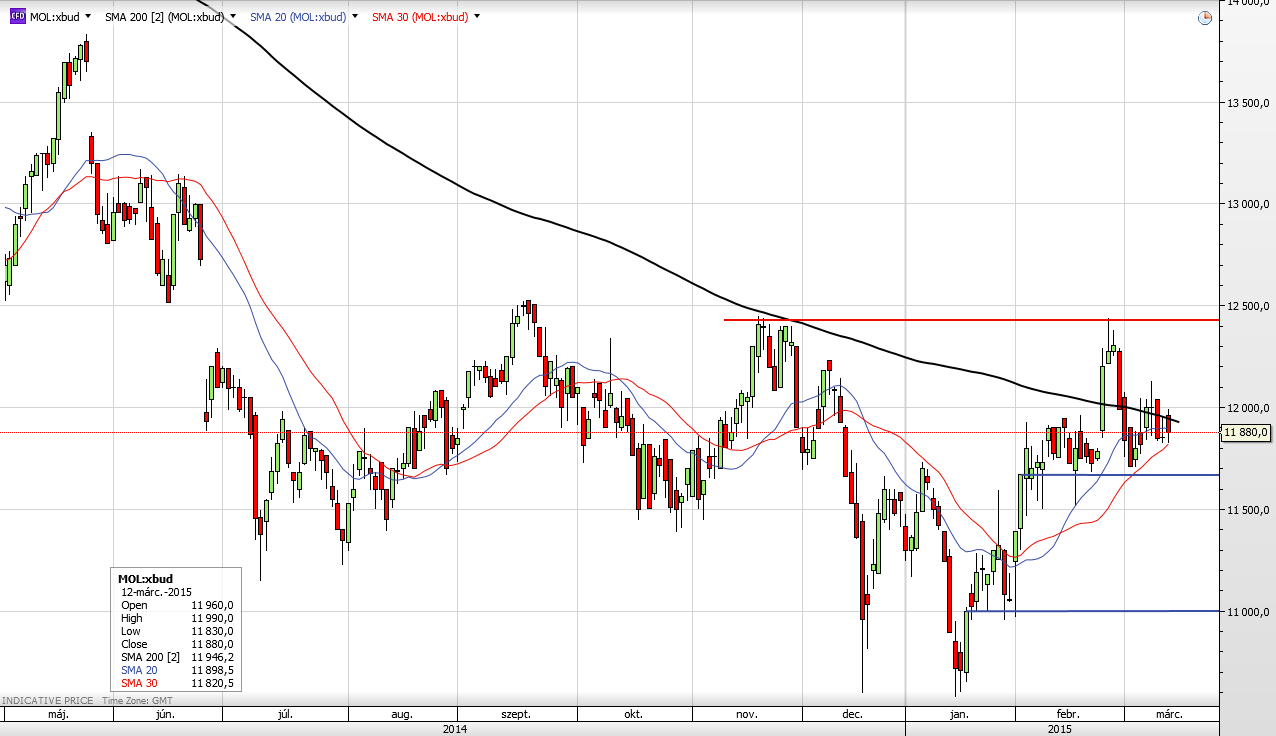Click the szept. month on time axis
The width and height of the screenshot is (1276, 736).
pos(515,715)
